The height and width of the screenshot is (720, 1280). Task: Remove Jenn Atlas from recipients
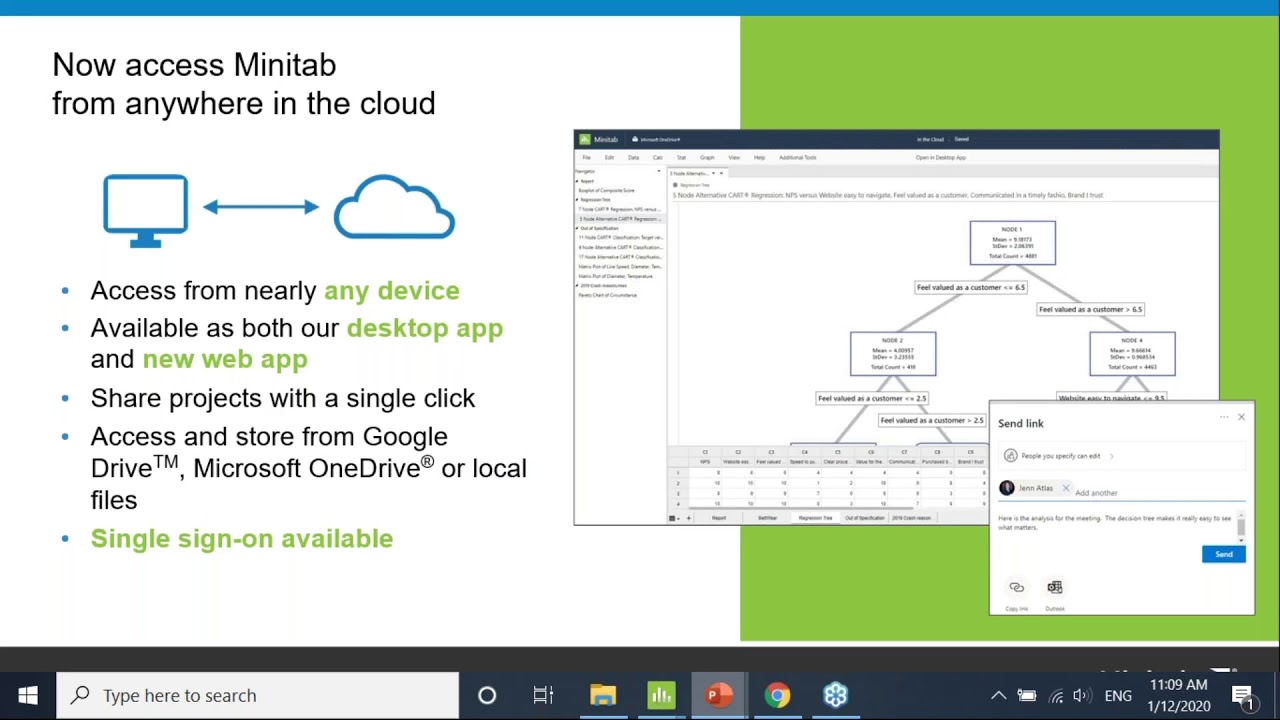tap(1066, 488)
